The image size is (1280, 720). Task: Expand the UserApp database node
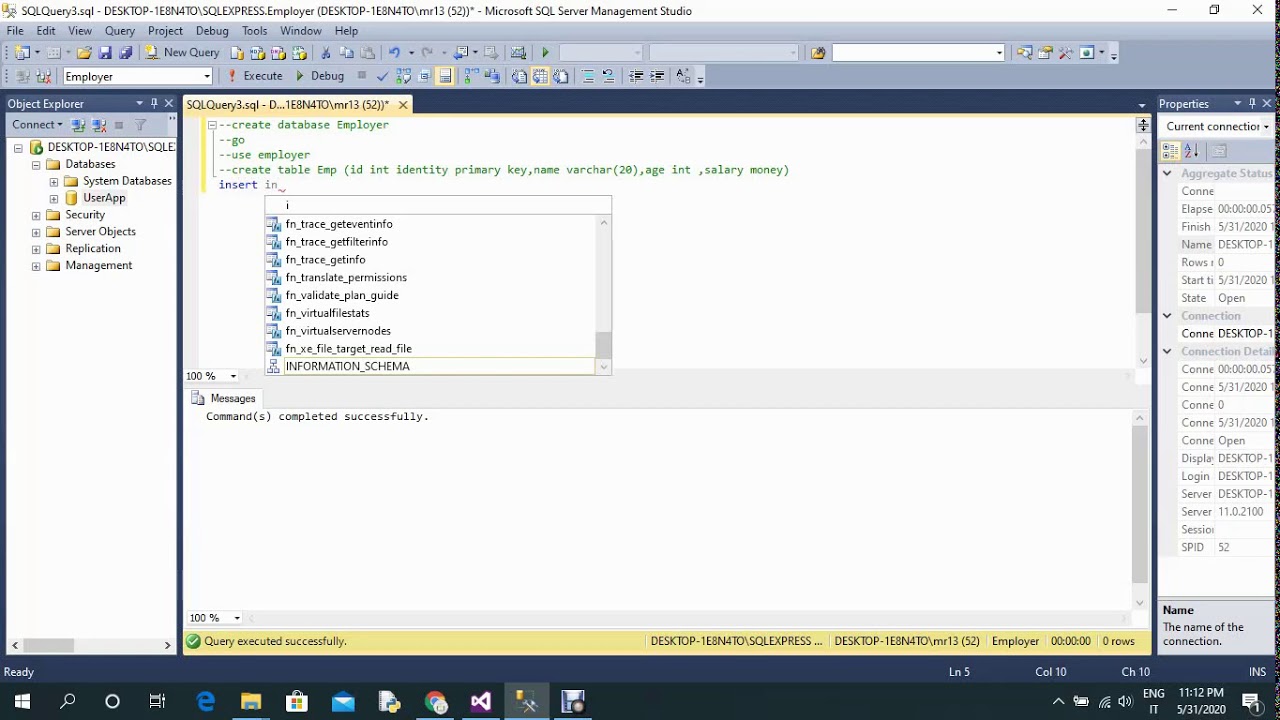54,198
